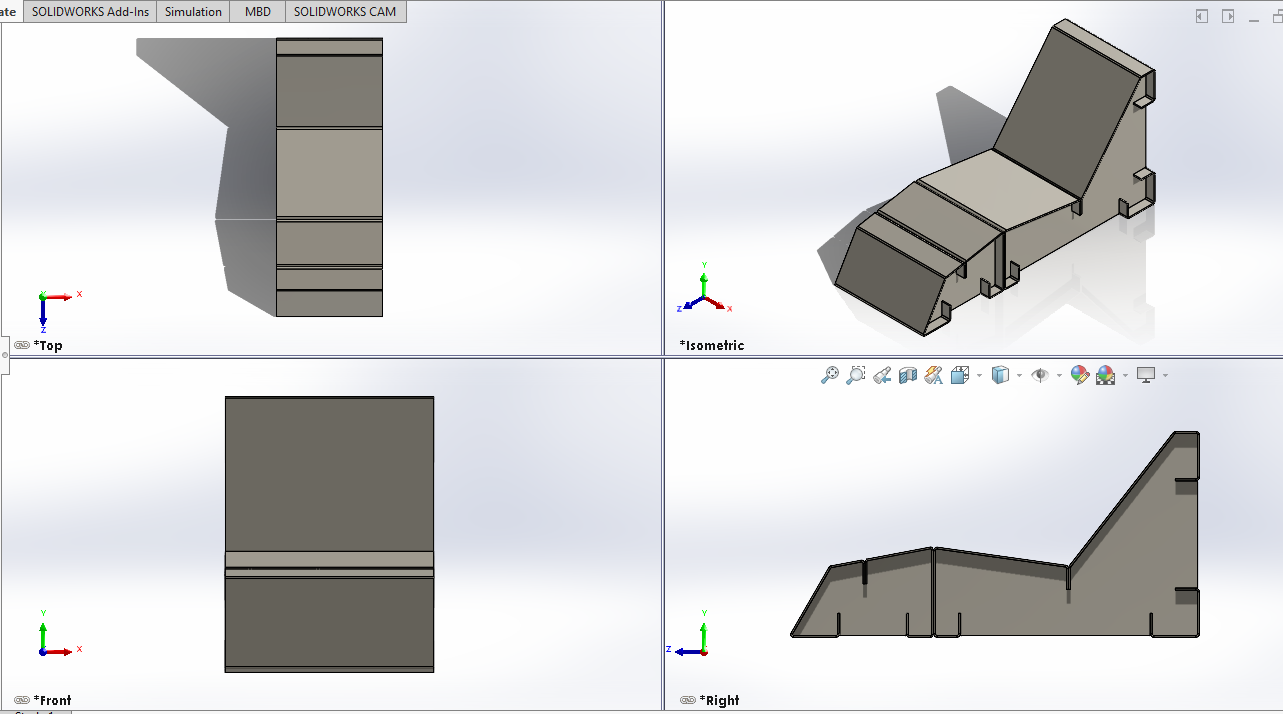Click the Zoom to Fit icon
The height and width of the screenshot is (714, 1283).
830,375
